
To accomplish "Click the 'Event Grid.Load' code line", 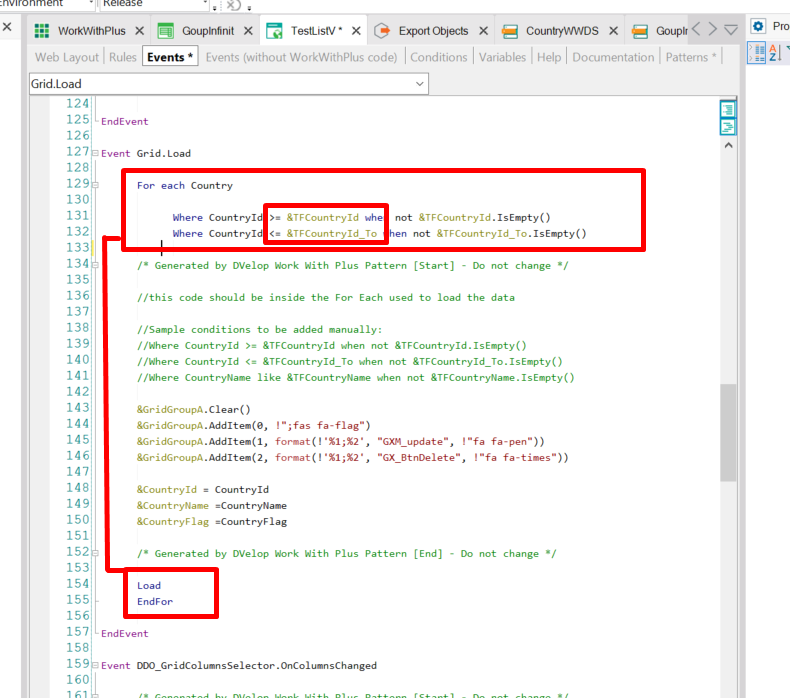I will (x=146, y=153).
